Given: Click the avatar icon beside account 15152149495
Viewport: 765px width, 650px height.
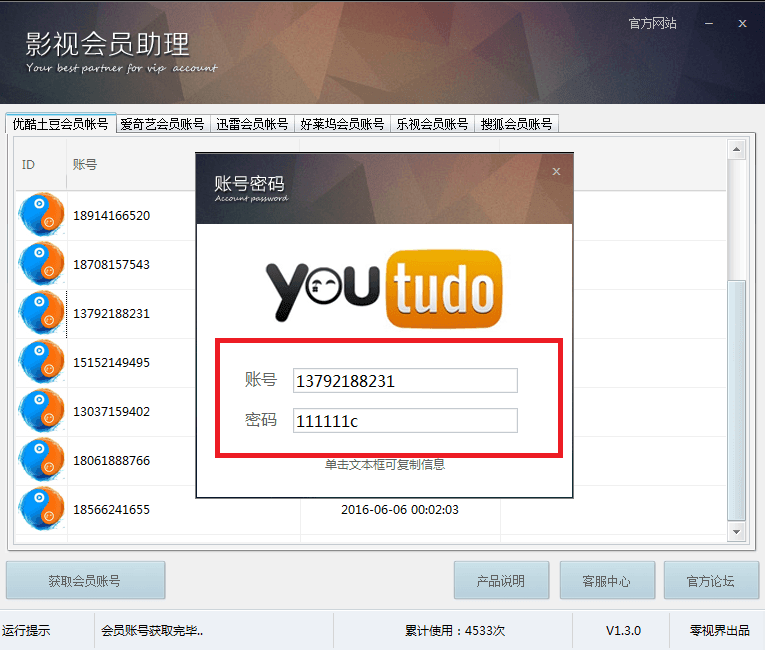Looking at the screenshot, I should point(41,362).
